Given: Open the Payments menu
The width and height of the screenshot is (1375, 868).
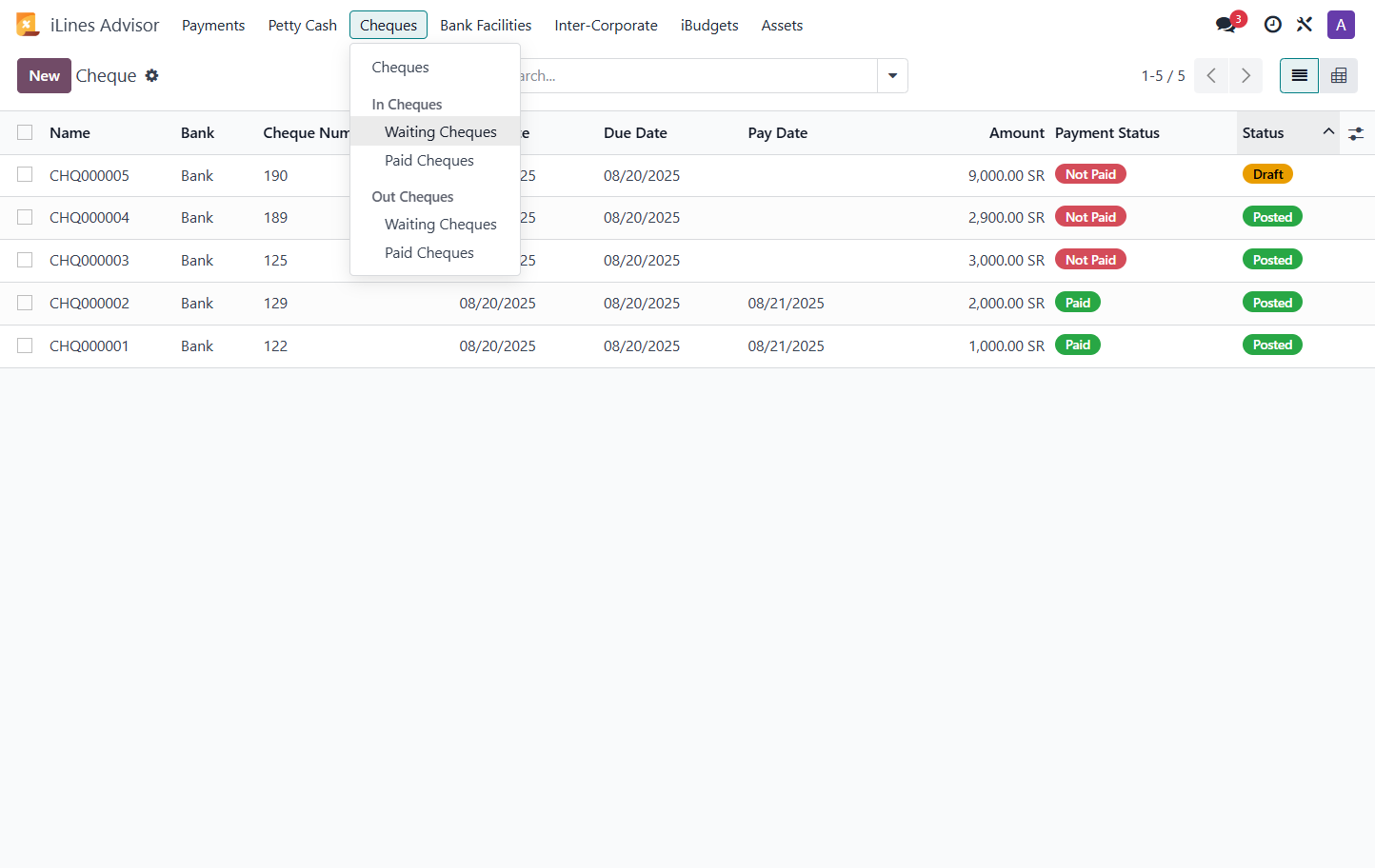Looking at the screenshot, I should (x=213, y=25).
